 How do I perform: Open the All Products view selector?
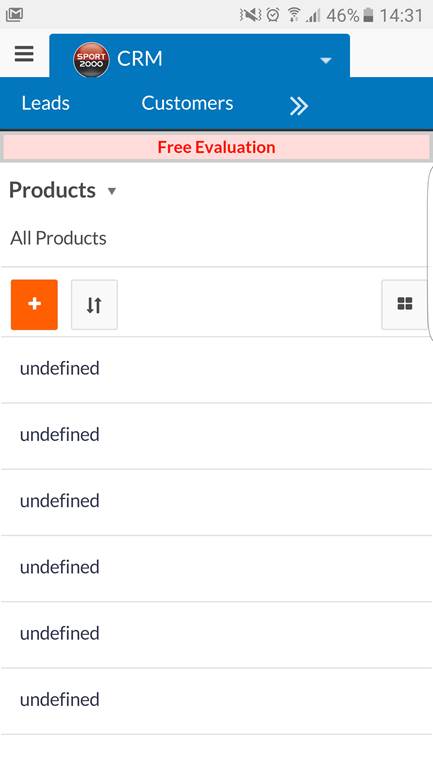click(x=58, y=238)
